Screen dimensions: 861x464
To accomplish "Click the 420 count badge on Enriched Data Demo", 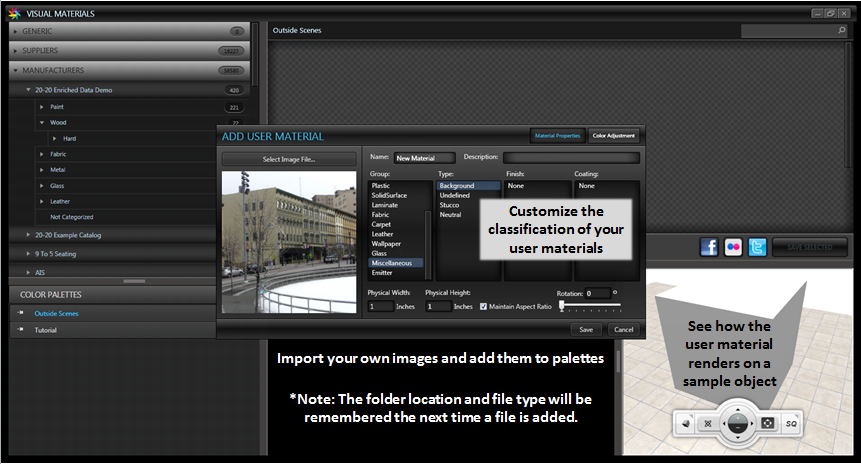I will click(x=234, y=90).
